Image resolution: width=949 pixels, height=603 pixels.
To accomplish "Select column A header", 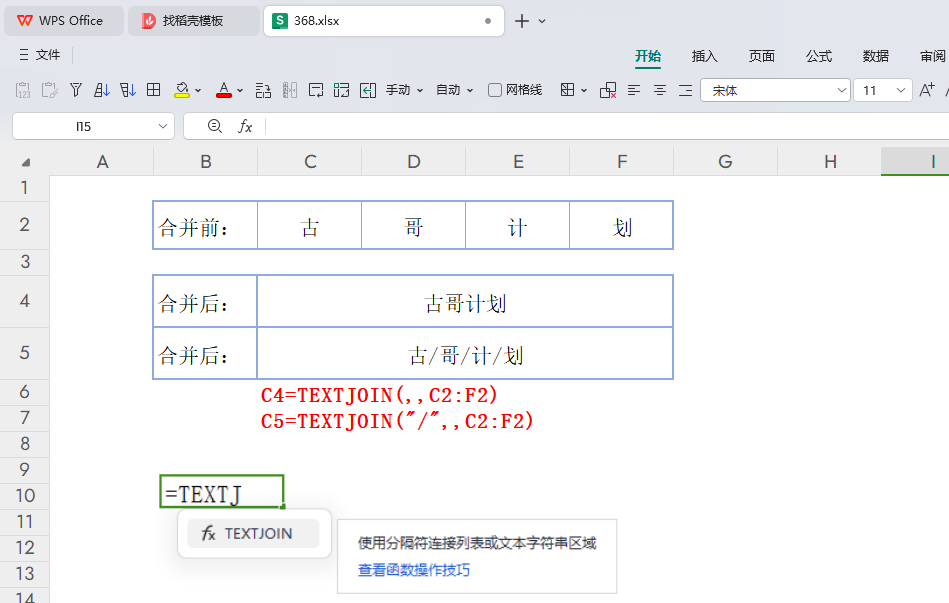I will pos(102,162).
